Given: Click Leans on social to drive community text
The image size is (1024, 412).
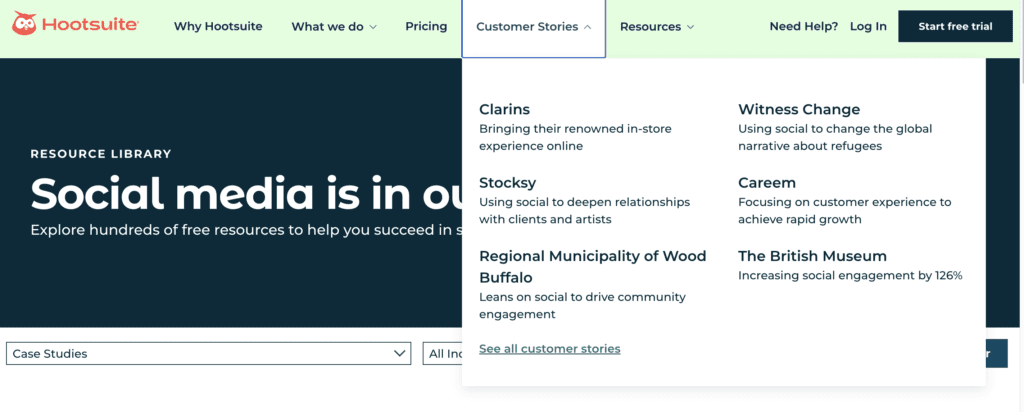Looking at the screenshot, I should tap(583, 306).
